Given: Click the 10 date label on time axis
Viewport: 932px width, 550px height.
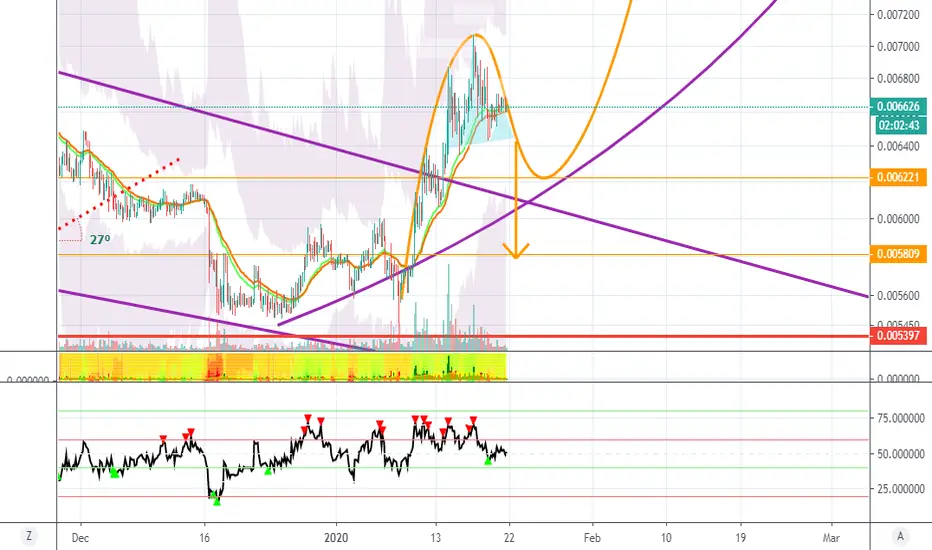Looking at the screenshot, I should (666, 538).
